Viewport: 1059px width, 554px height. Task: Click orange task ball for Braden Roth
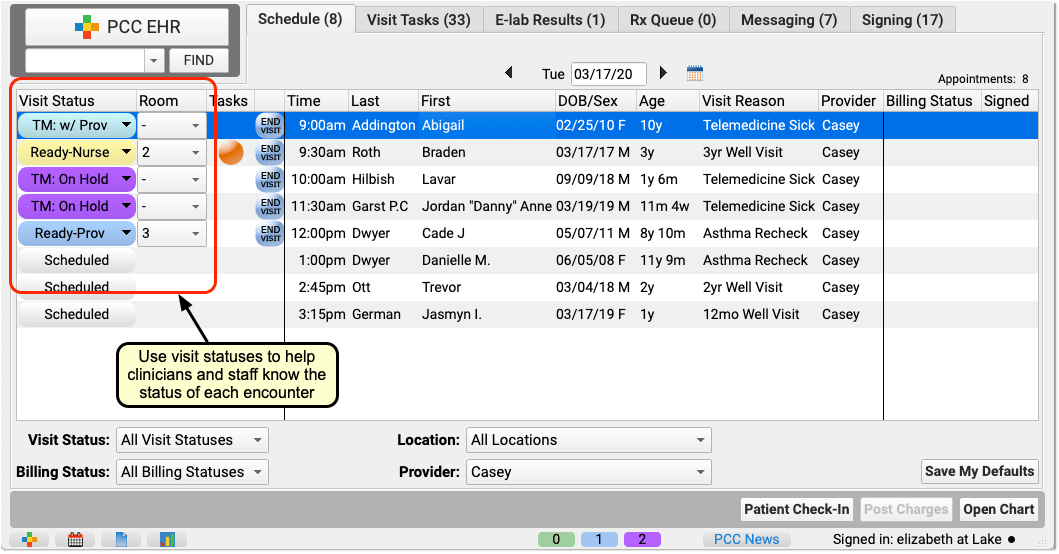click(231, 153)
